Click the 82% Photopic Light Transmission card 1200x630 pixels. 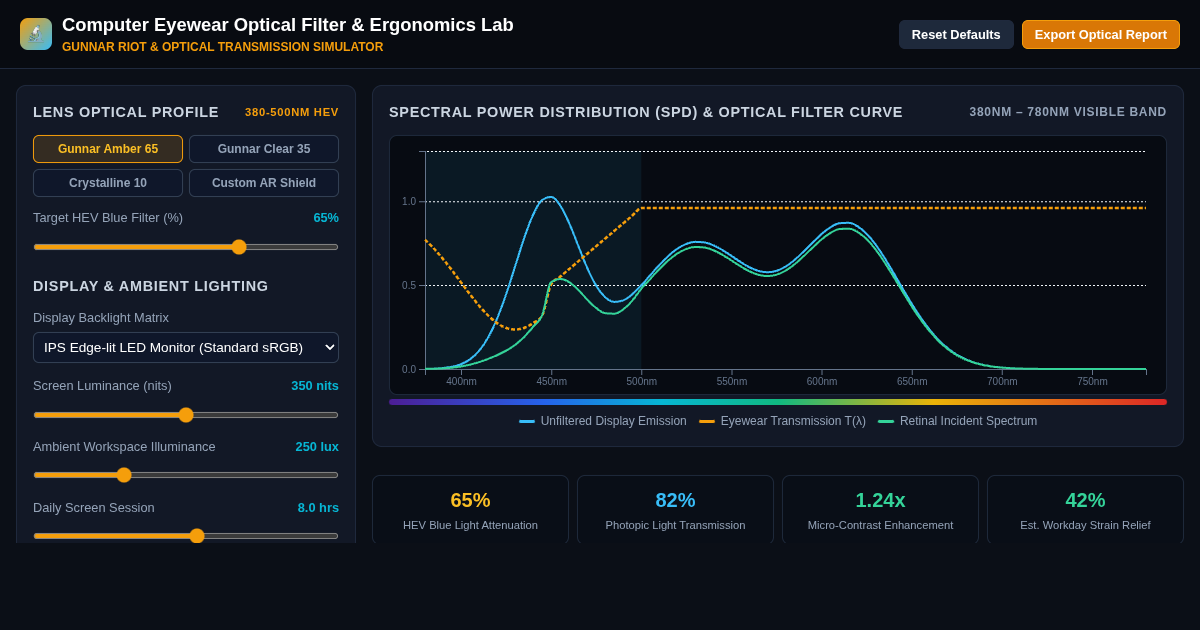[675, 509]
